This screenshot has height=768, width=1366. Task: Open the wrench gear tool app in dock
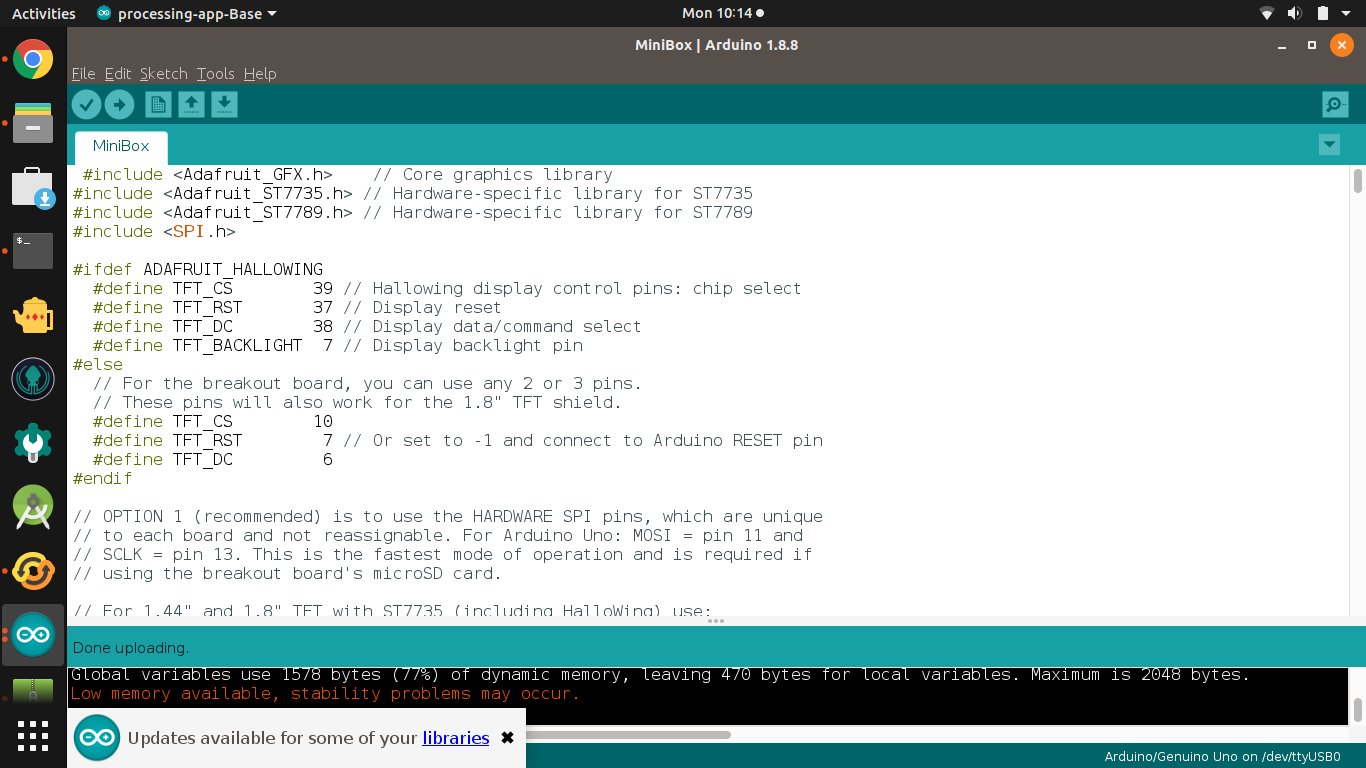pyautogui.click(x=33, y=443)
